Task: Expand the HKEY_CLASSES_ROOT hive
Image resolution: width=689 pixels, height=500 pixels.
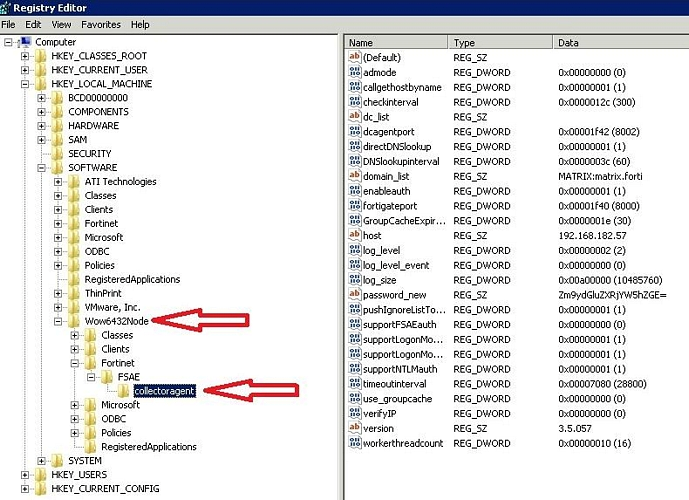Action: coord(25,56)
